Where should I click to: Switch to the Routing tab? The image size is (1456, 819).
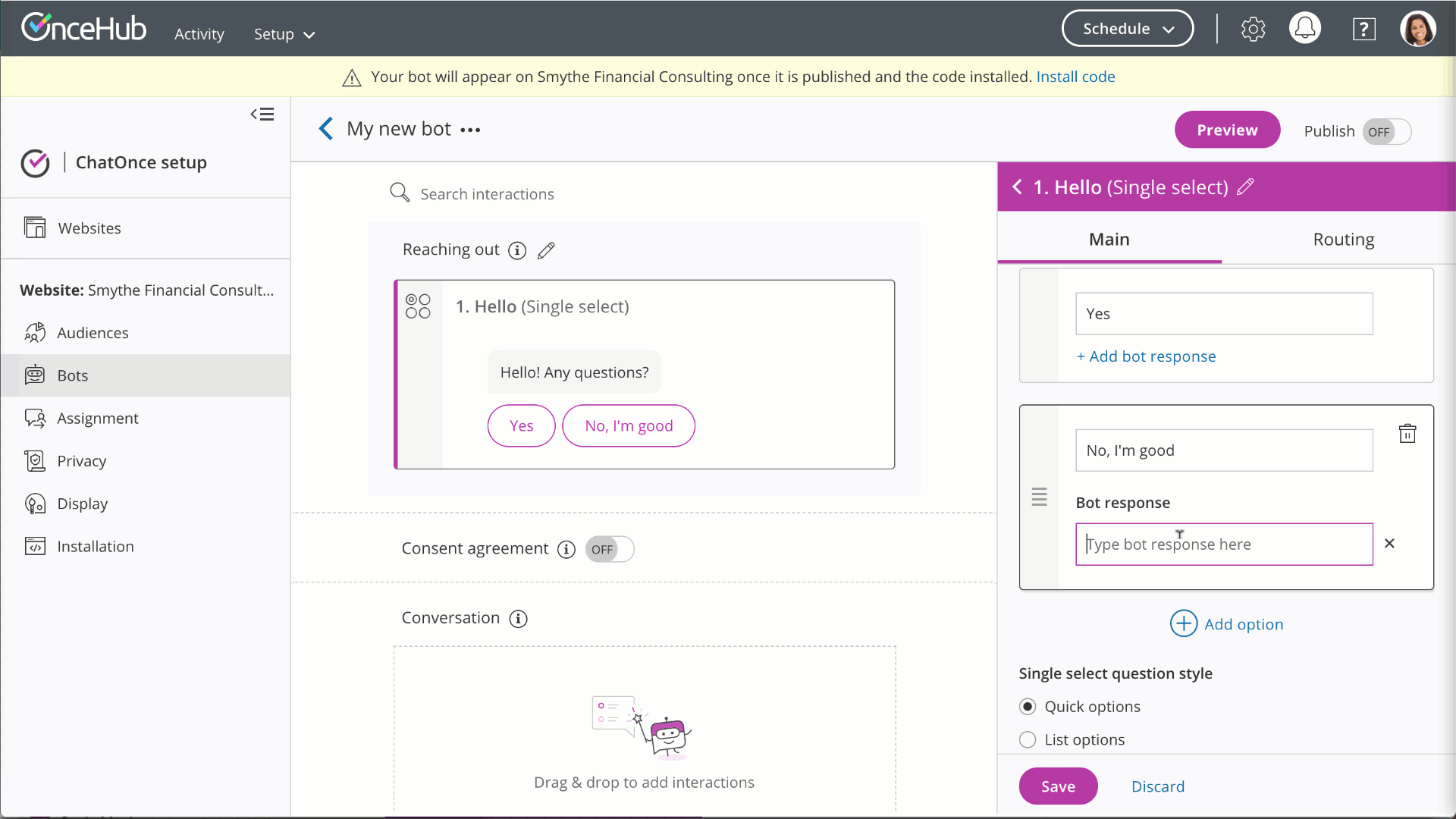coord(1343,240)
